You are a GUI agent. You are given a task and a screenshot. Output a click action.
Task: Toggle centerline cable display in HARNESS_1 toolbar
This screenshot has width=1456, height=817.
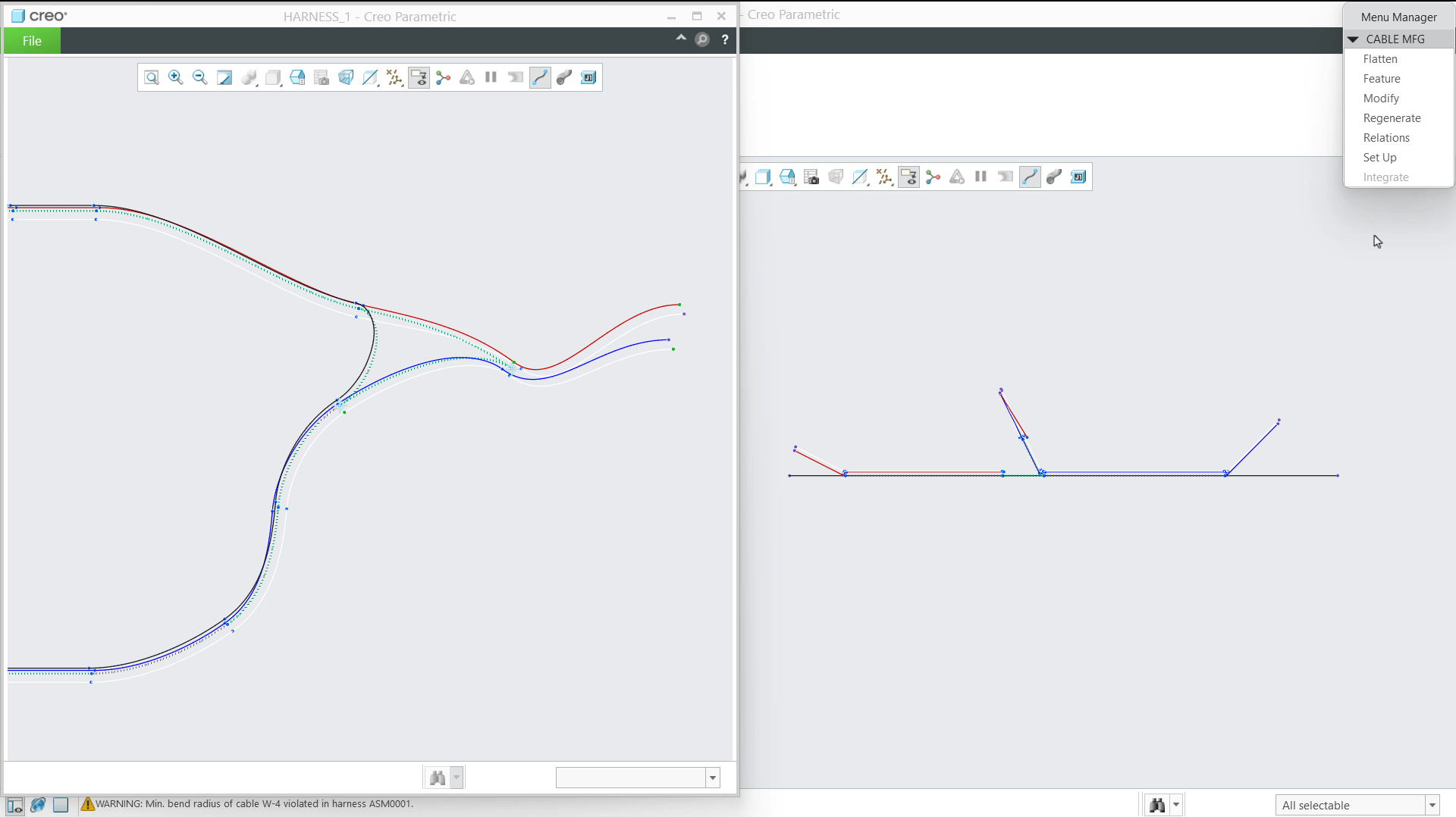click(x=540, y=77)
